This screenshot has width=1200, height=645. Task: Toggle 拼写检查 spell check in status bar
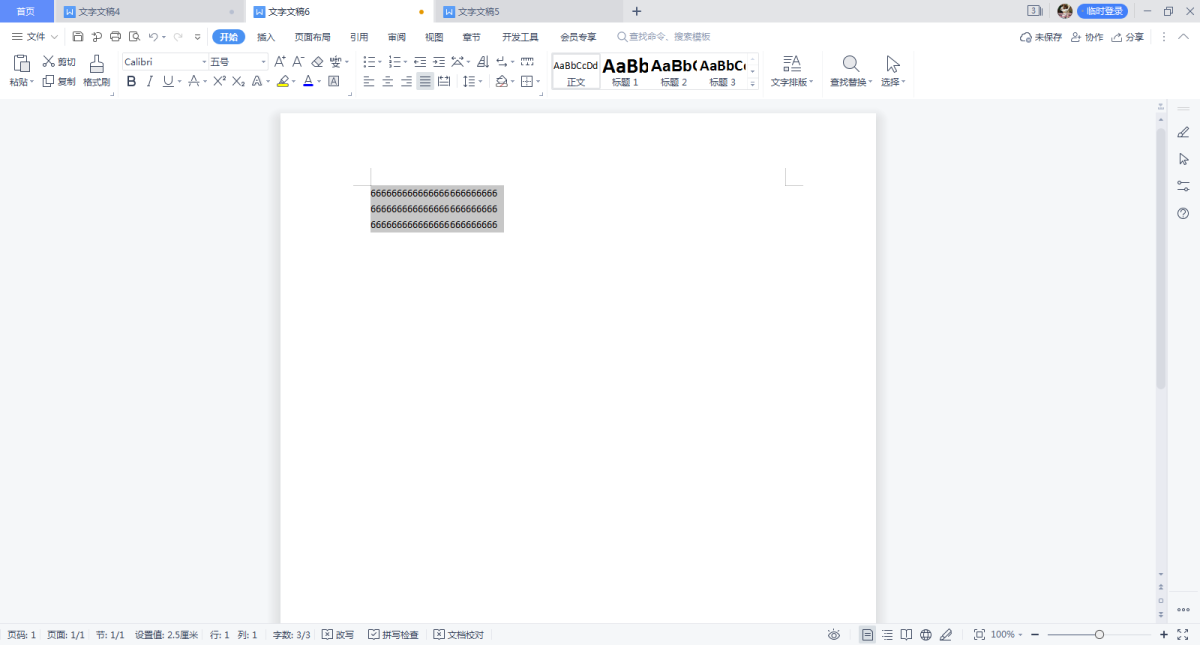(x=393, y=635)
